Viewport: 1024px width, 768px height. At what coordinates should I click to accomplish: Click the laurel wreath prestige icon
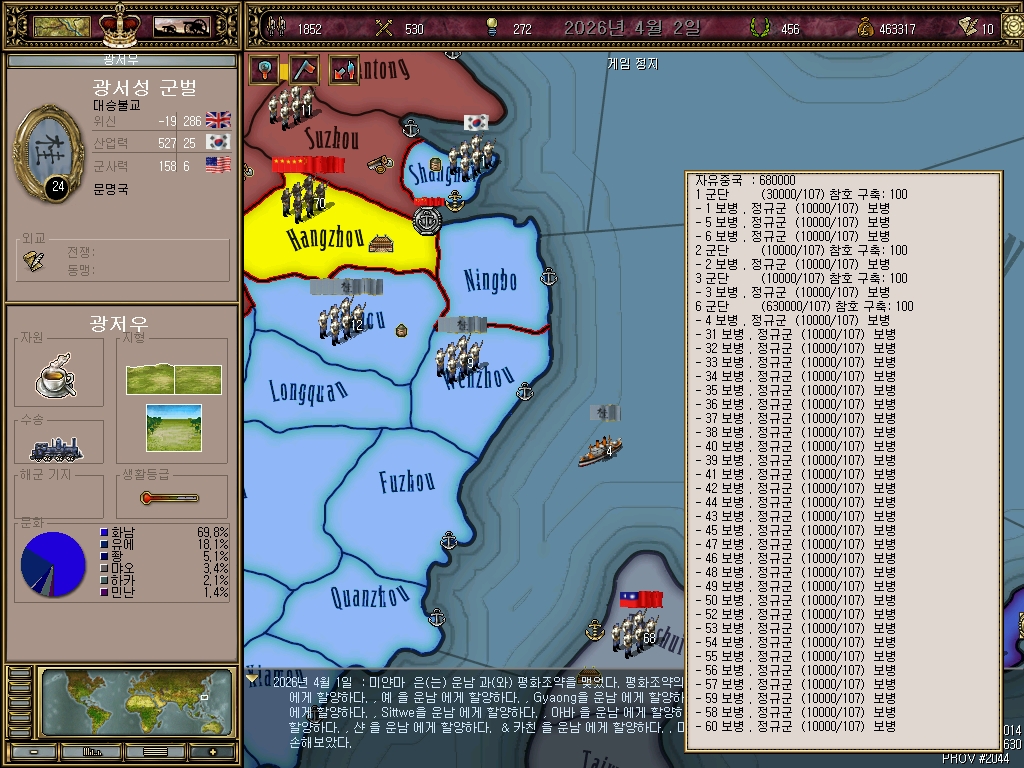759,27
